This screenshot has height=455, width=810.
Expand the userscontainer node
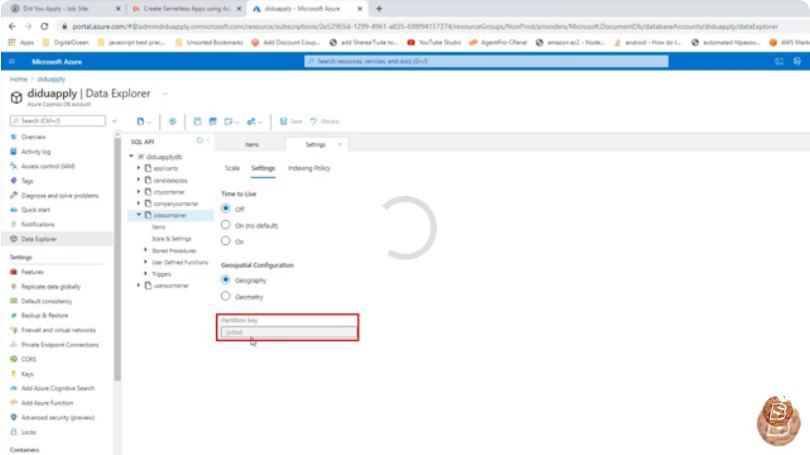138,285
